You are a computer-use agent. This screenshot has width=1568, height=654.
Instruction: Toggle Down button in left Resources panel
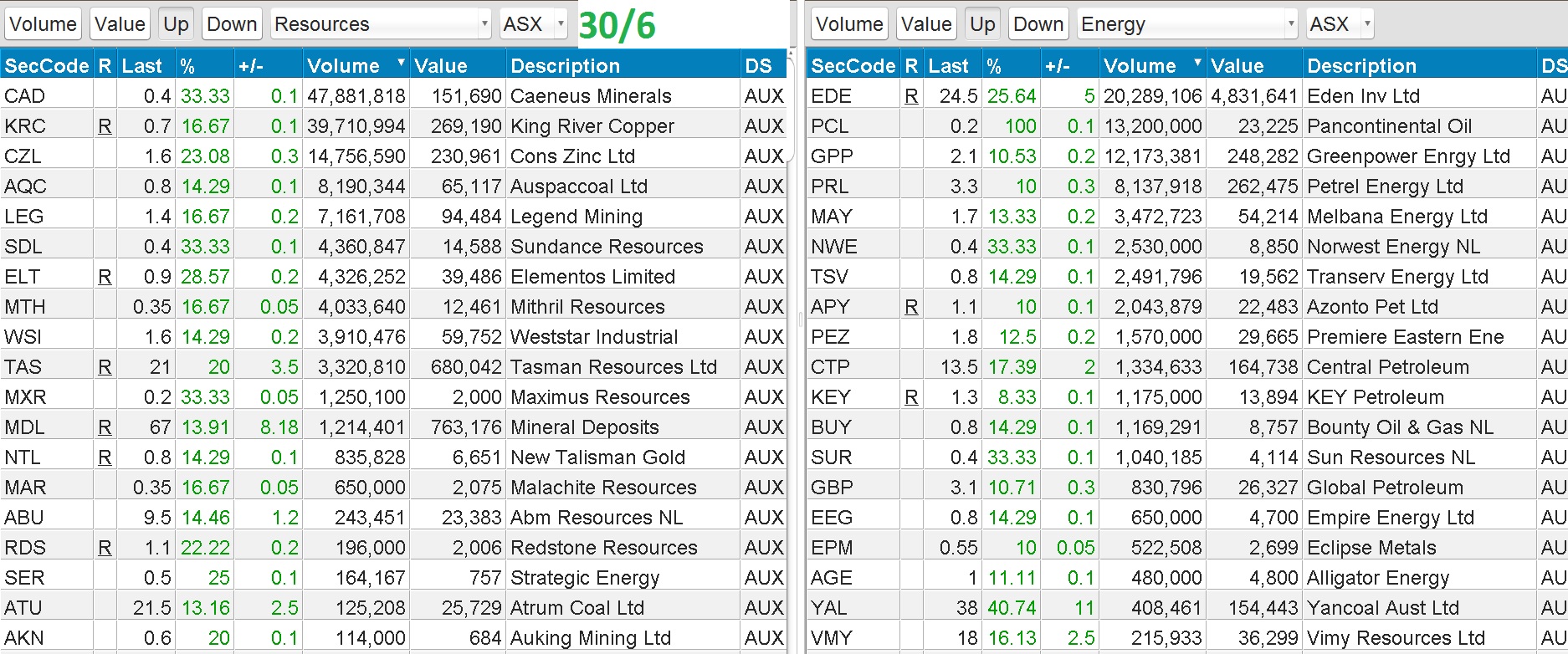232,24
